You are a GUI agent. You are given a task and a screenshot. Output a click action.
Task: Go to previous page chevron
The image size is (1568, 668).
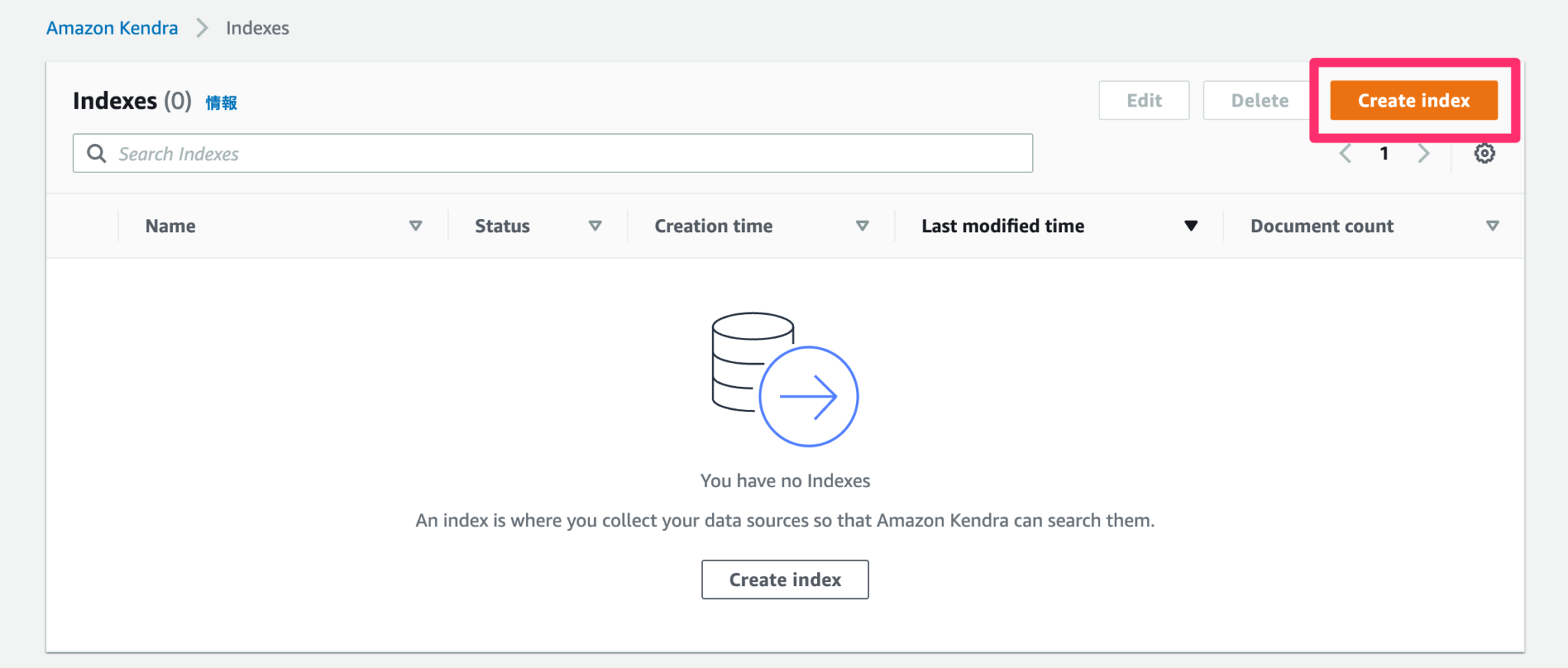click(x=1346, y=152)
